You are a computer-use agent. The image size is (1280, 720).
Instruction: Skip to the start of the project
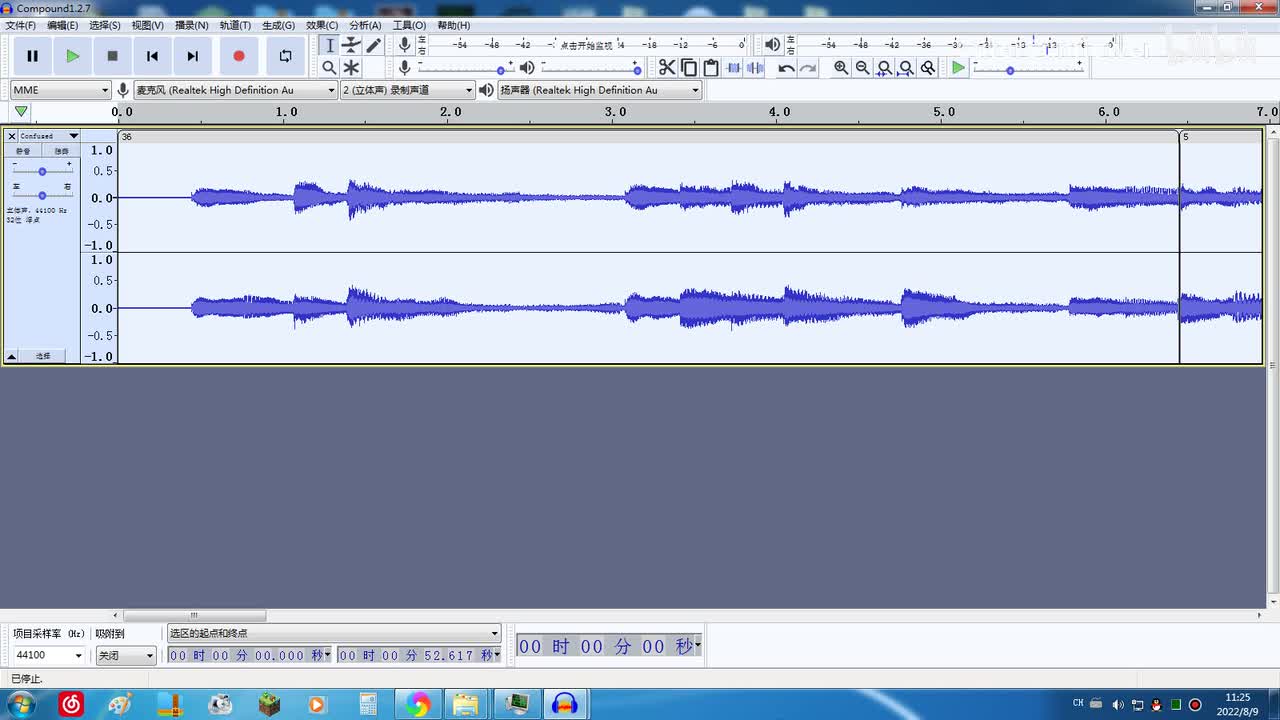[152, 56]
